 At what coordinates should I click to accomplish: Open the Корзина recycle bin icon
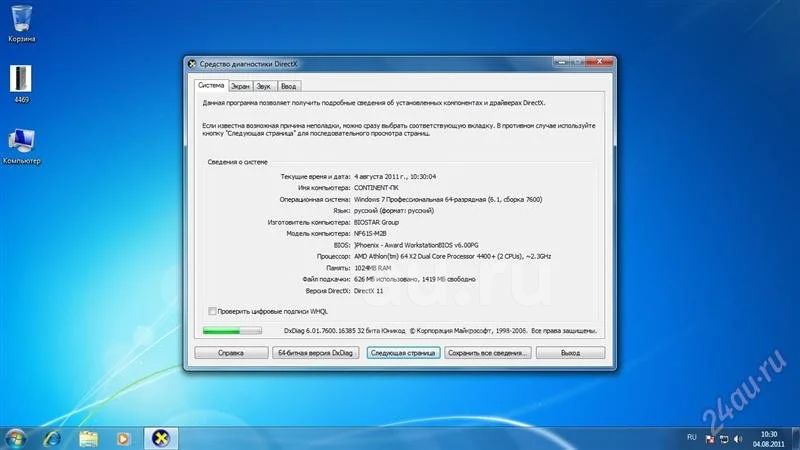[x=21, y=23]
